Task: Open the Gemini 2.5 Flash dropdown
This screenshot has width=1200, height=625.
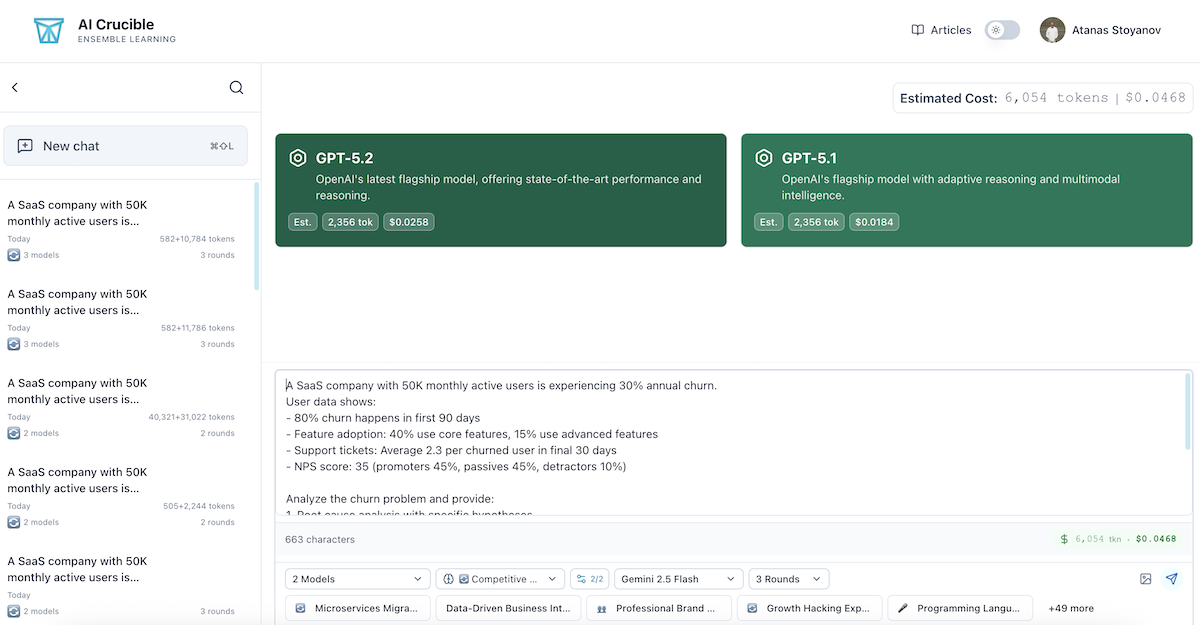Action: click(x=678, y=579)
